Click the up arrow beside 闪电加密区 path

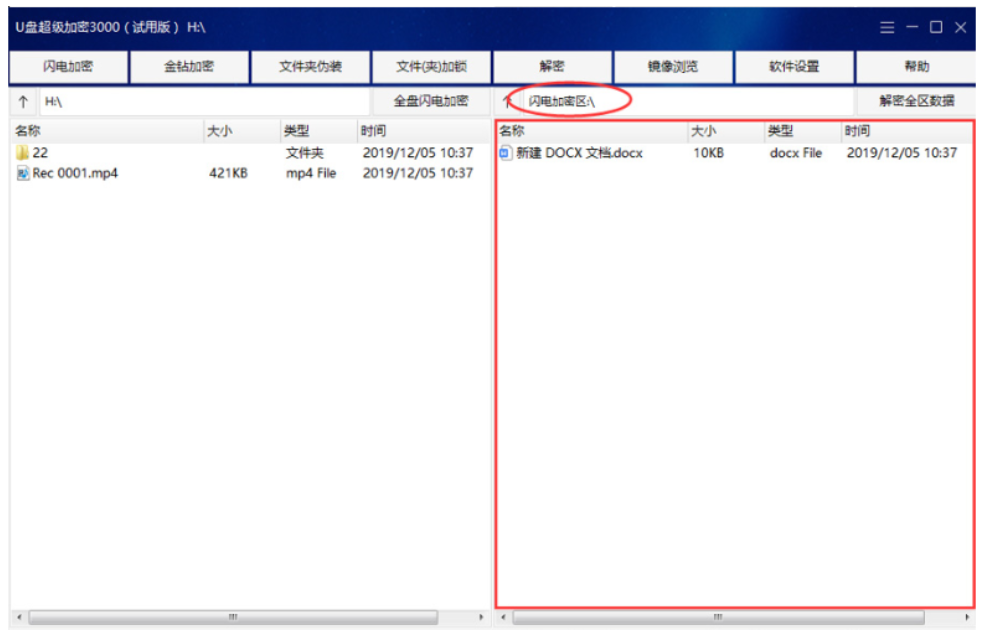507,102
